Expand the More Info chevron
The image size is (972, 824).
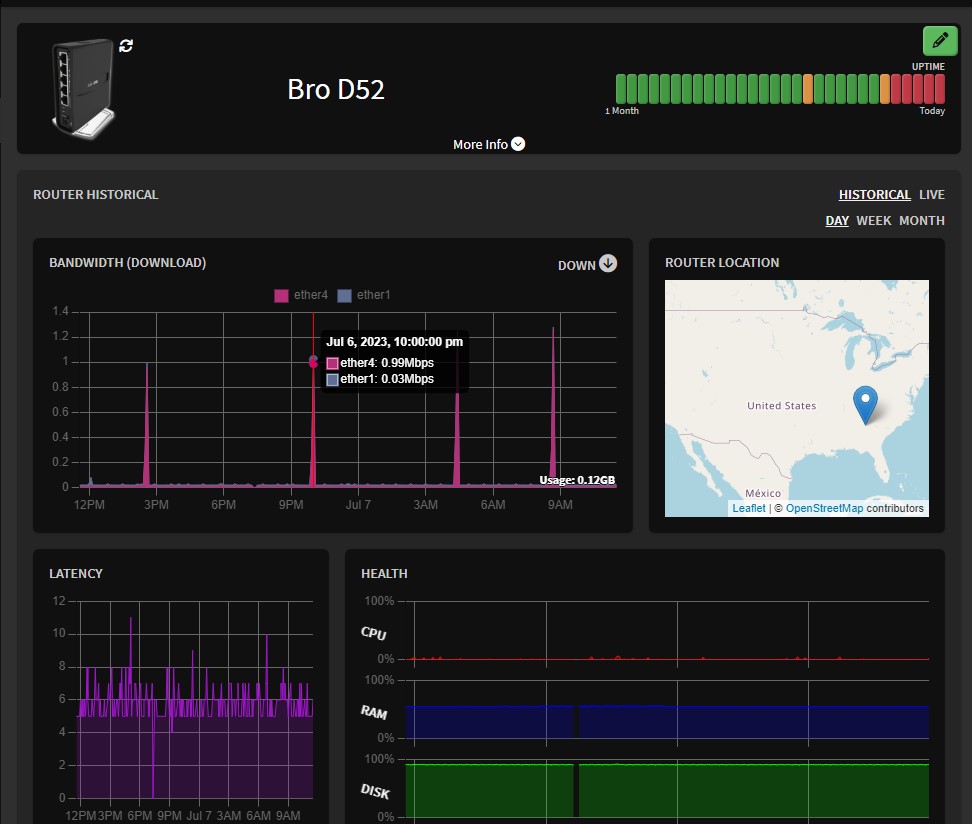pyautogui.click(x=518, y=144)
